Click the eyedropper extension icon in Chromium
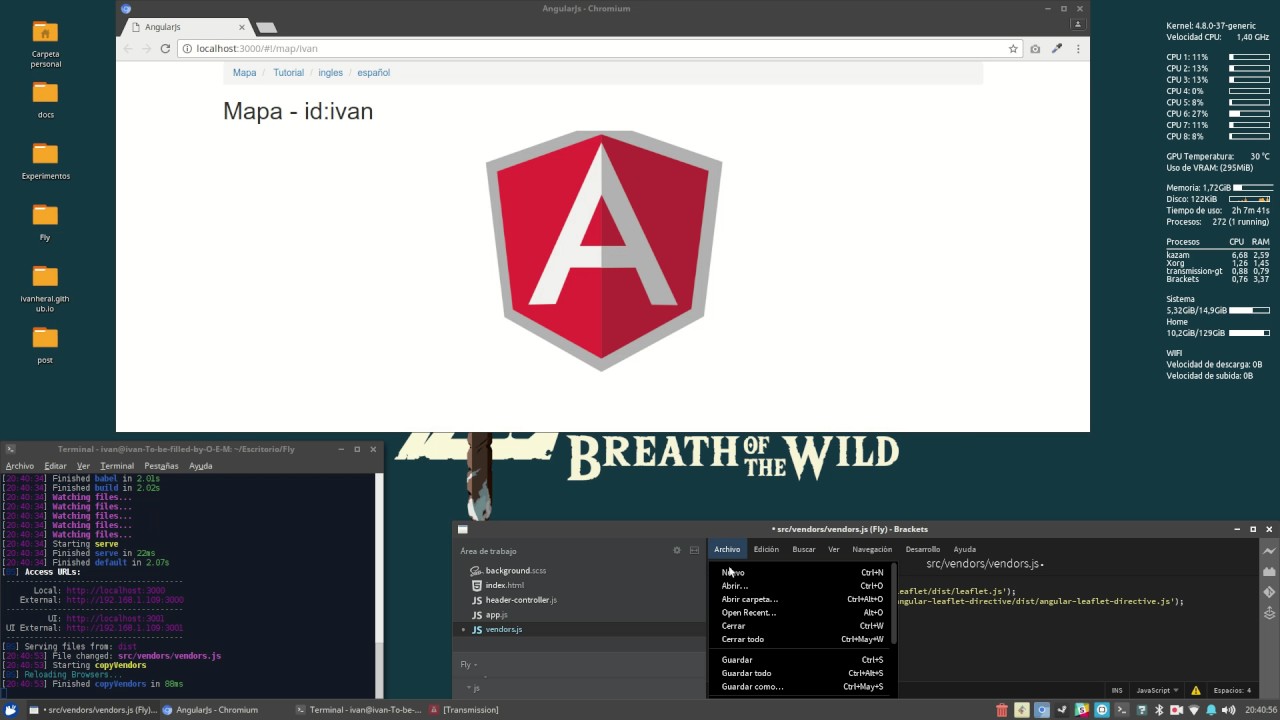 click(1056, 48)
